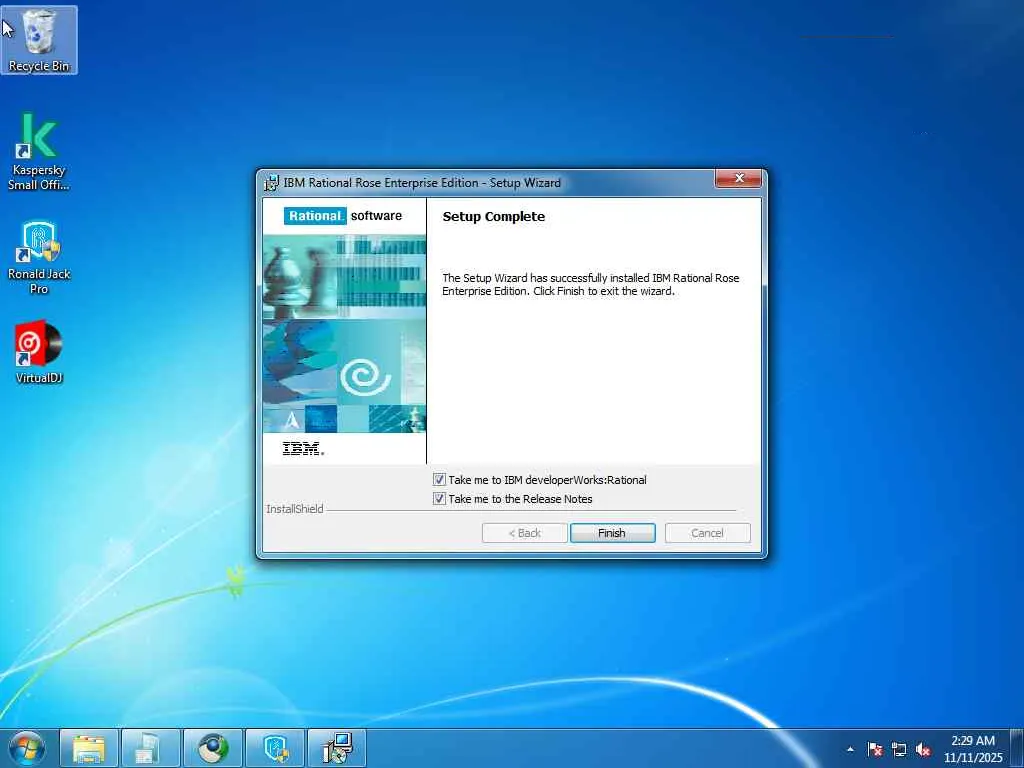Open the Recycle Bin desktop icon
The width and height of the screenshot is (1024, 768).
point(39,40)
